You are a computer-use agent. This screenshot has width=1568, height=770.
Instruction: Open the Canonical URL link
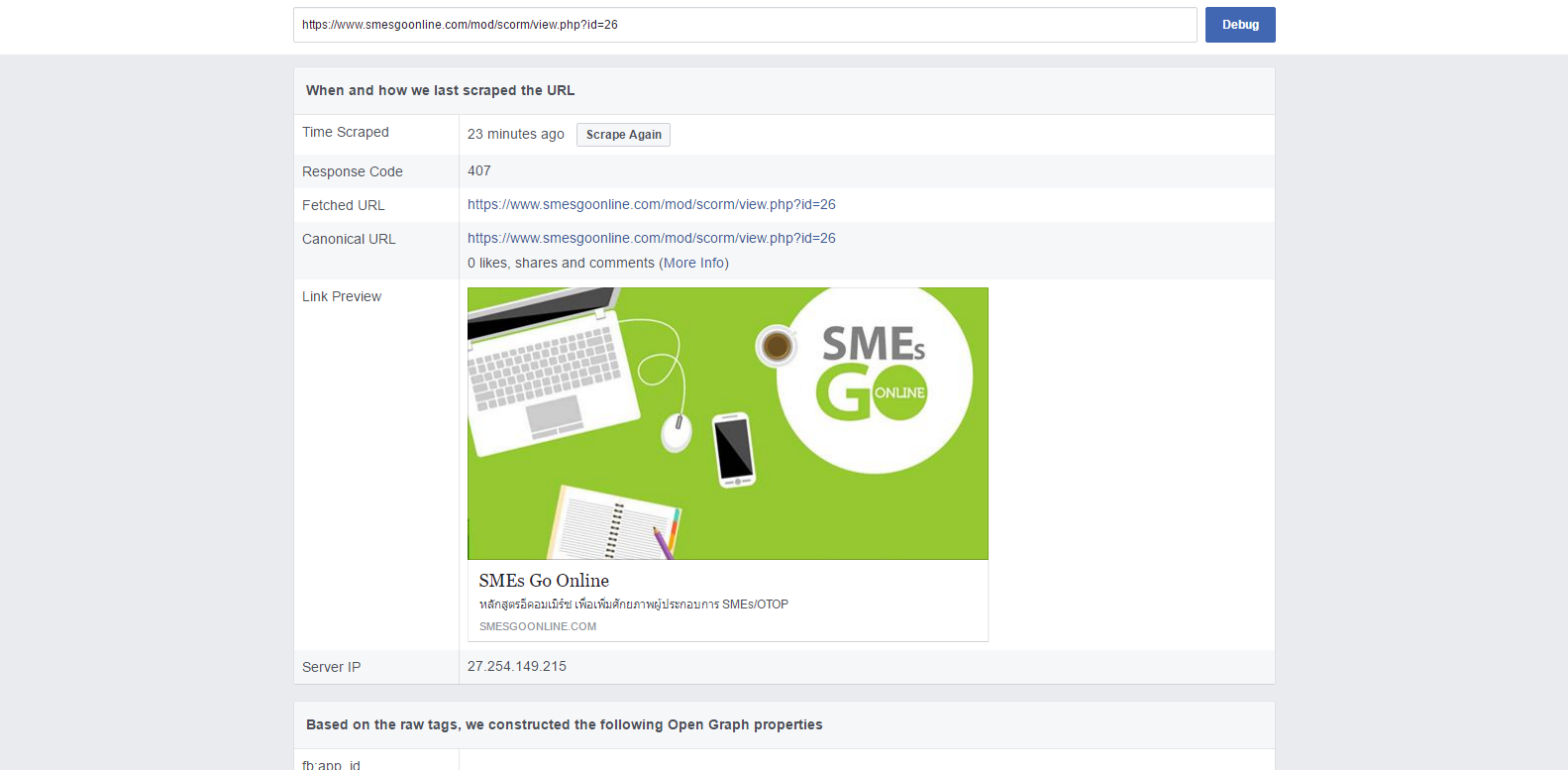[652, 238]
